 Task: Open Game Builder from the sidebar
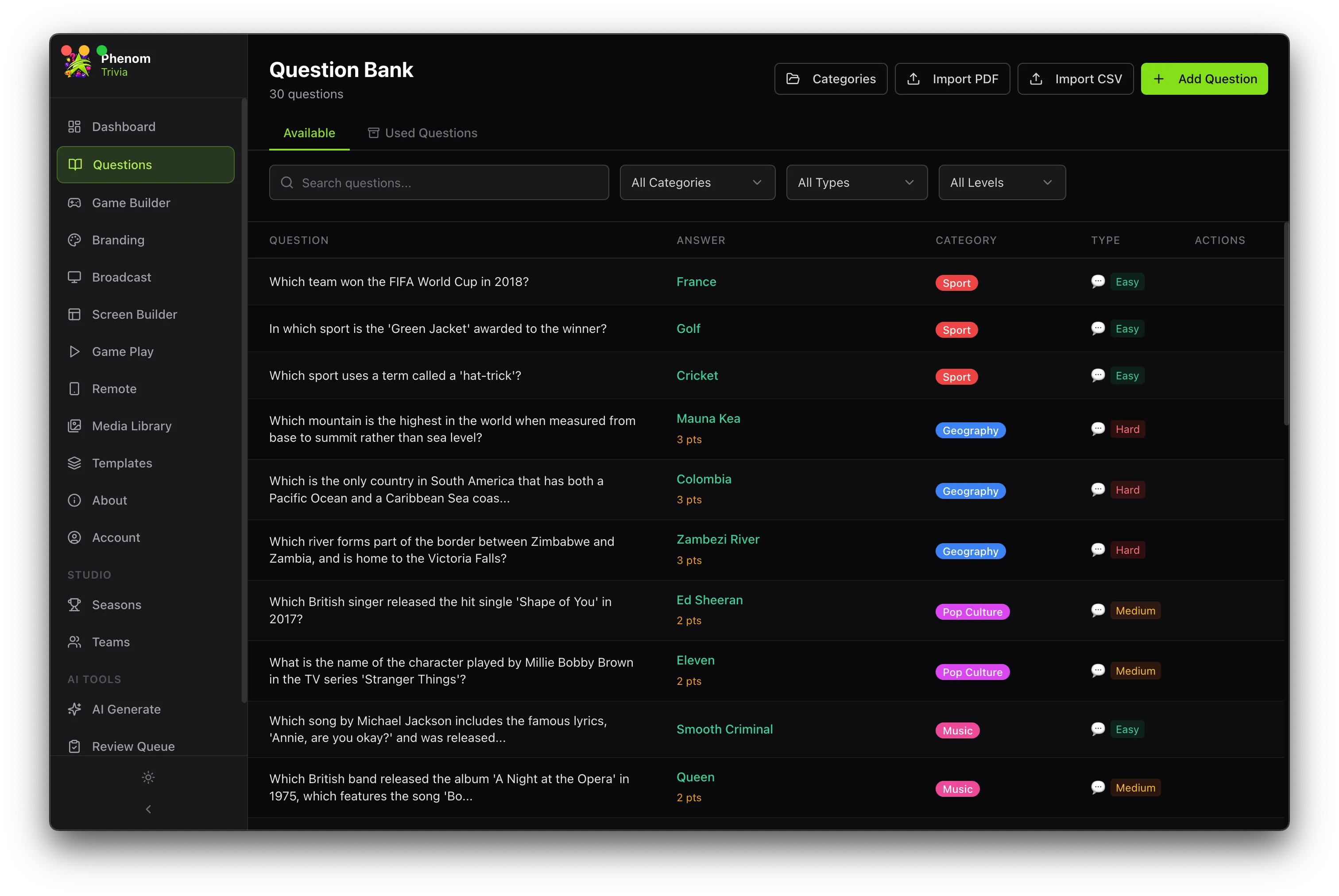coord(145,203)
